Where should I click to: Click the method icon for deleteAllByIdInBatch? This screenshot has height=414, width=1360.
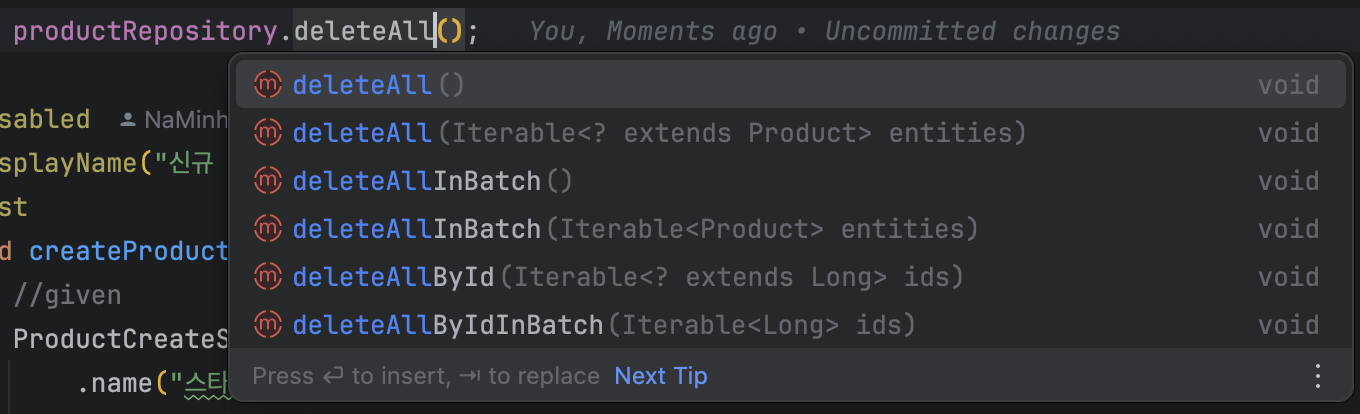[x=267, y=325]
